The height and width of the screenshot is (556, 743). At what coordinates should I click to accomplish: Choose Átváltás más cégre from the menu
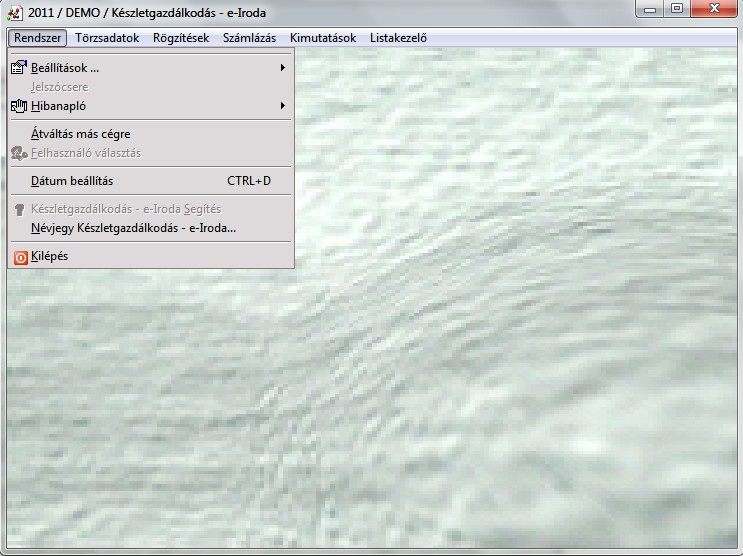tap(81, 134)
